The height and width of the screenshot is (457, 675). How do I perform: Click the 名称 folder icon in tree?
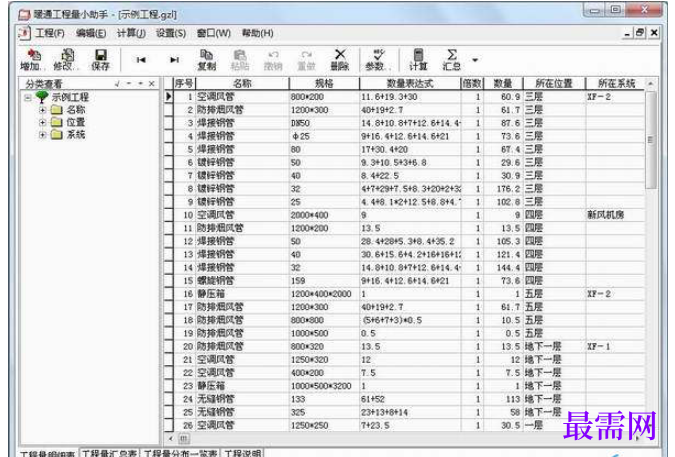tap(56, 110)
